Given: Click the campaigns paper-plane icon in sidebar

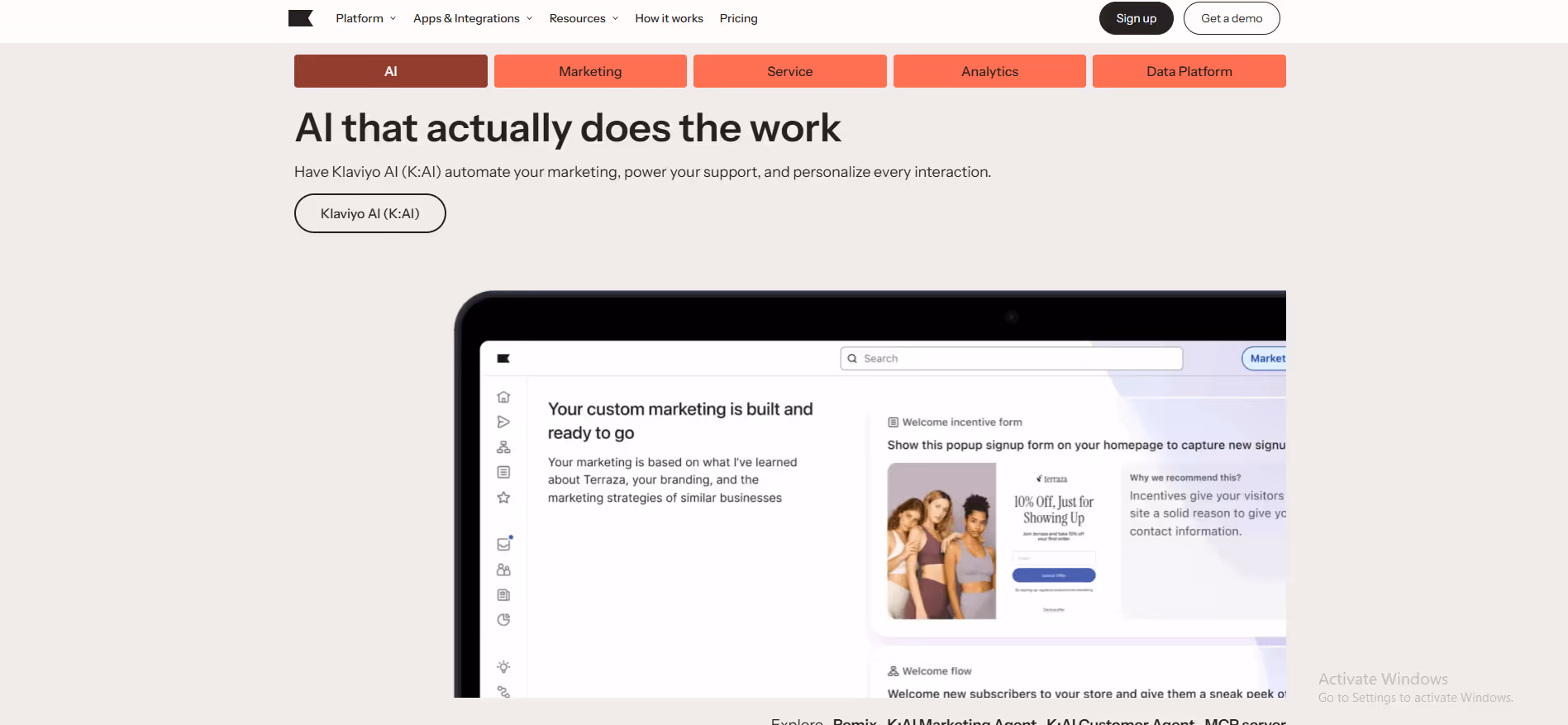Looking at the screenshot, I should click(x=503, y=422).
